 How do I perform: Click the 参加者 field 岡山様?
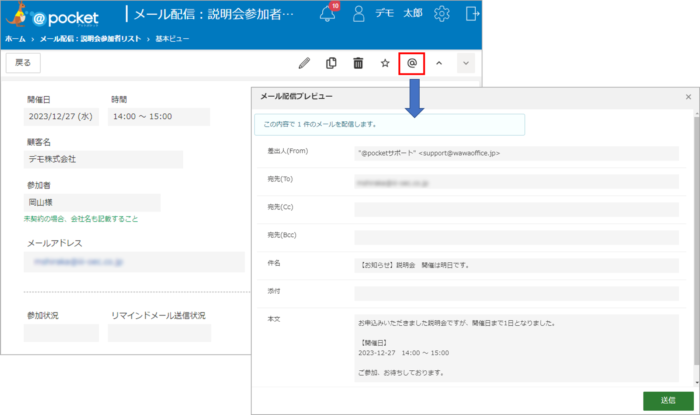(92, 203)
